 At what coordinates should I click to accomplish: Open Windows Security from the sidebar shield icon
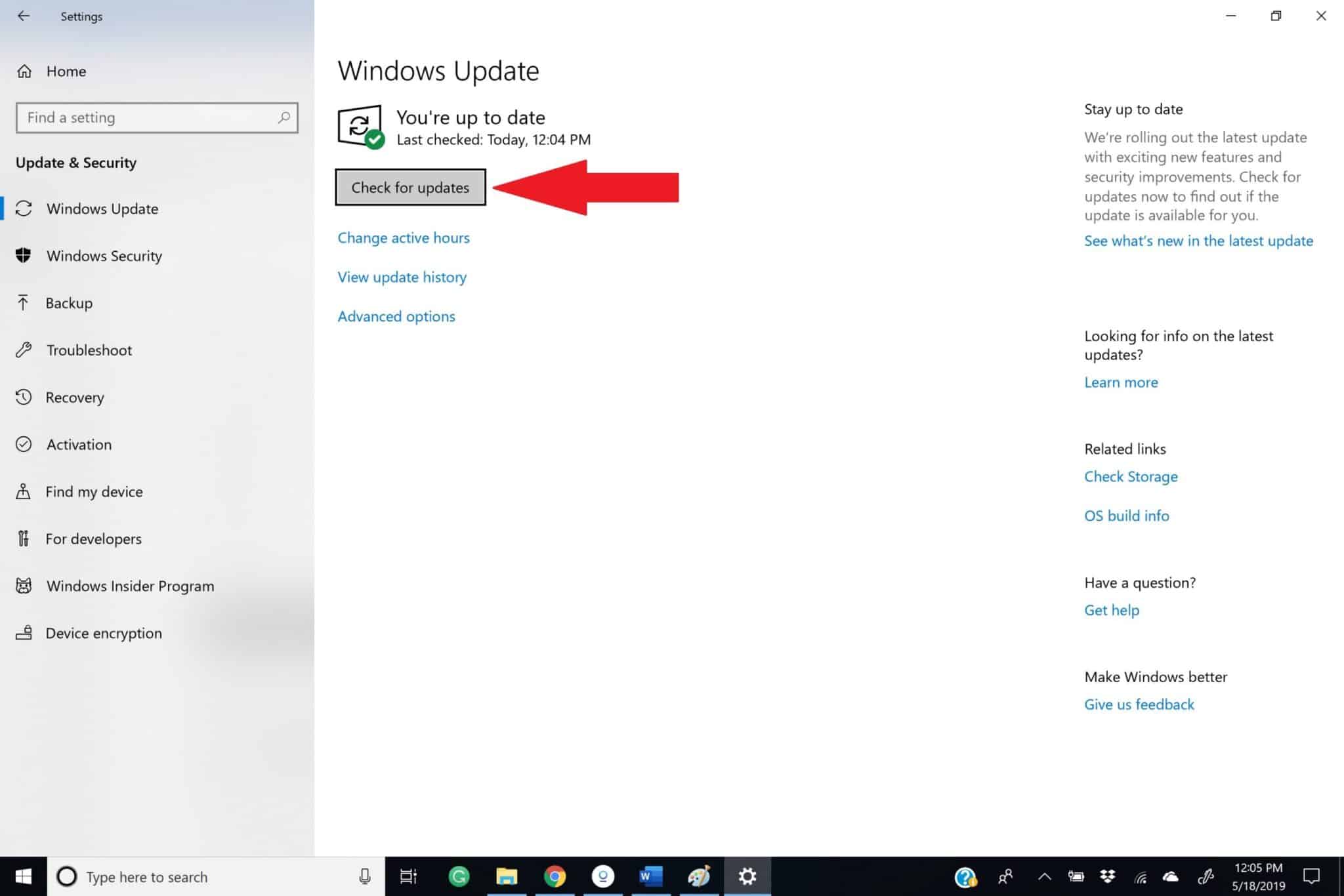click(x=24, y=256)
